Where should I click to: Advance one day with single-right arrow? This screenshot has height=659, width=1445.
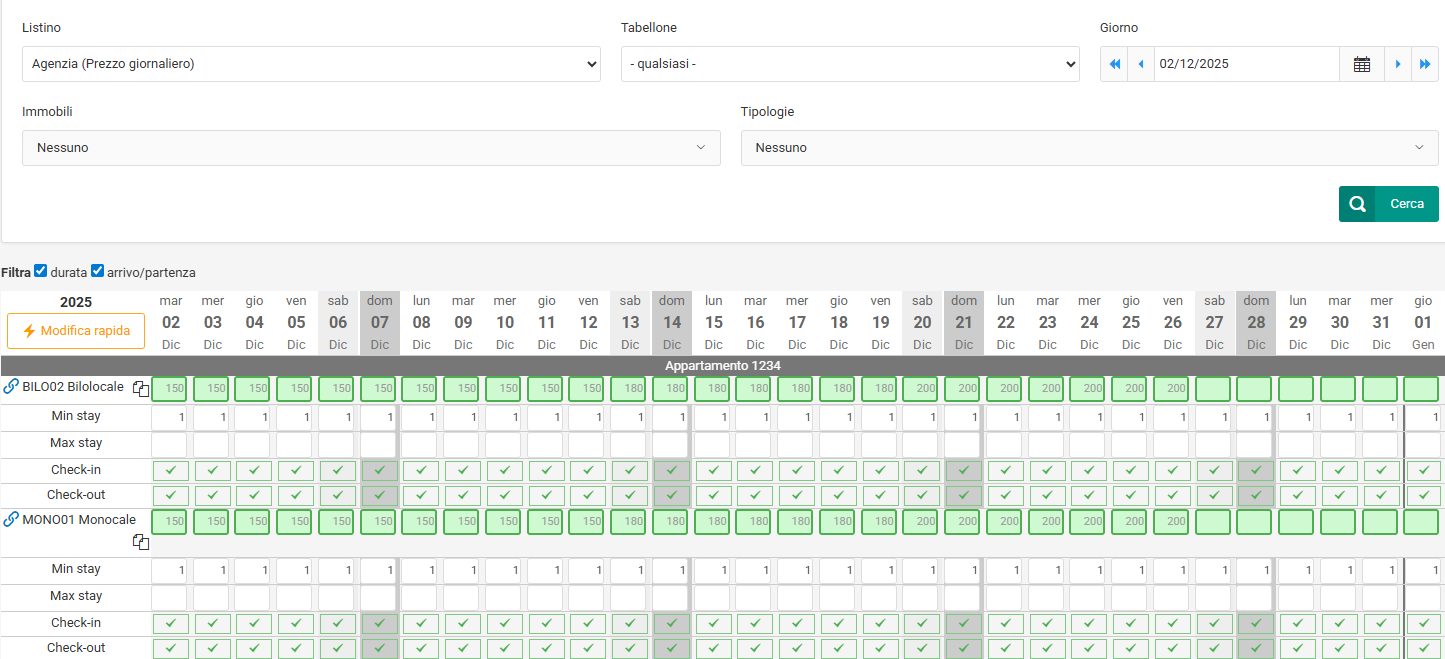point(1398,64)
